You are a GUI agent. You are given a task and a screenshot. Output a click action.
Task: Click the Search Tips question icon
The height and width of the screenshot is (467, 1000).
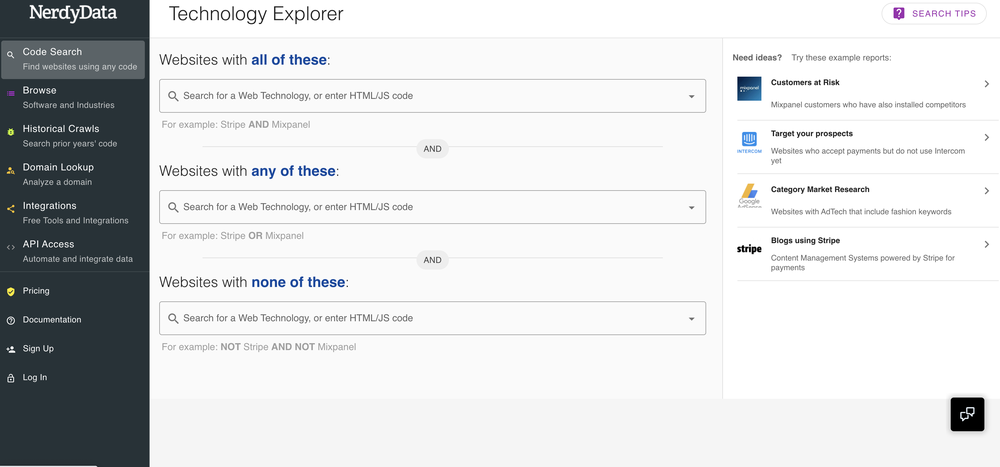[x=899, y=13]
